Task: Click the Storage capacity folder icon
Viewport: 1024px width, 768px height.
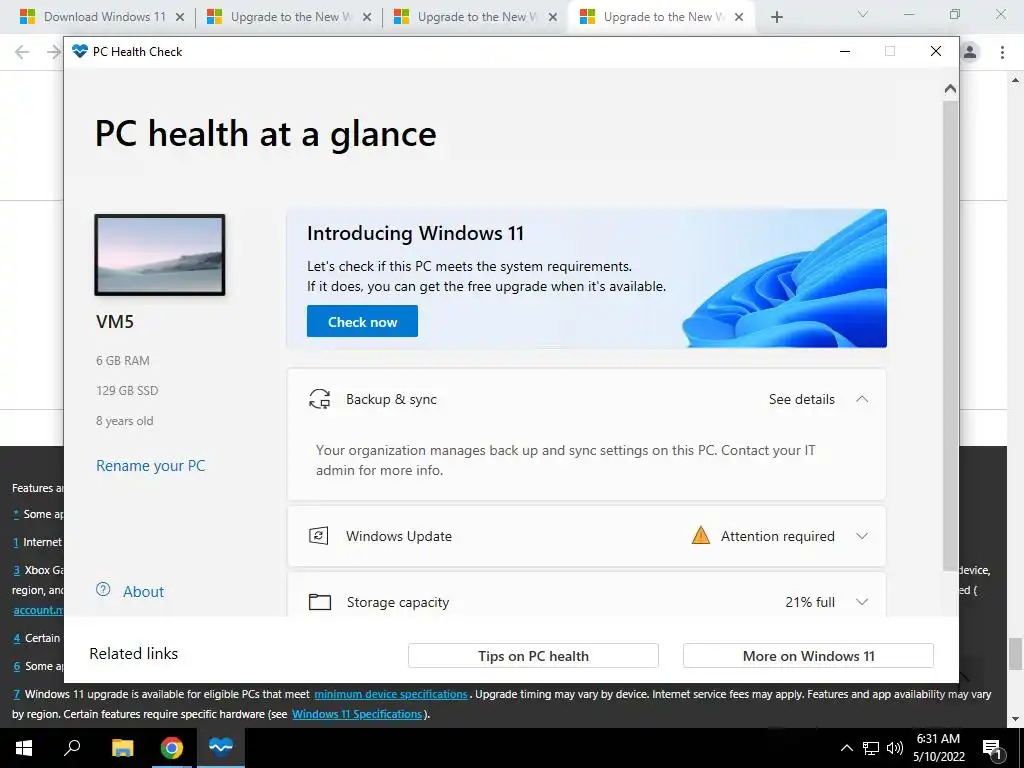Action: [319, 602]
